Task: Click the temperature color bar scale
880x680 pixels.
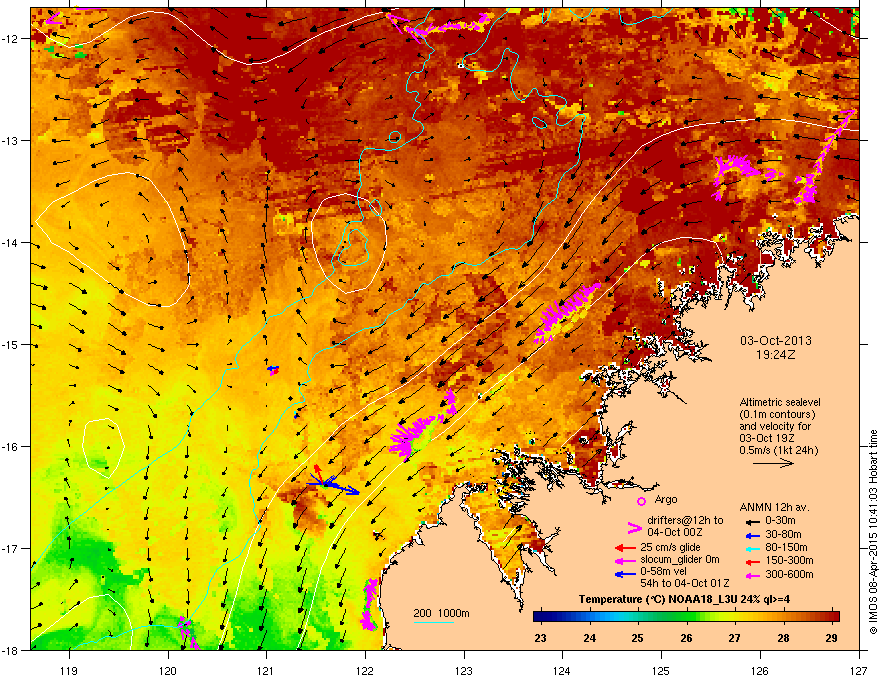Action: (x=686, y=616)
